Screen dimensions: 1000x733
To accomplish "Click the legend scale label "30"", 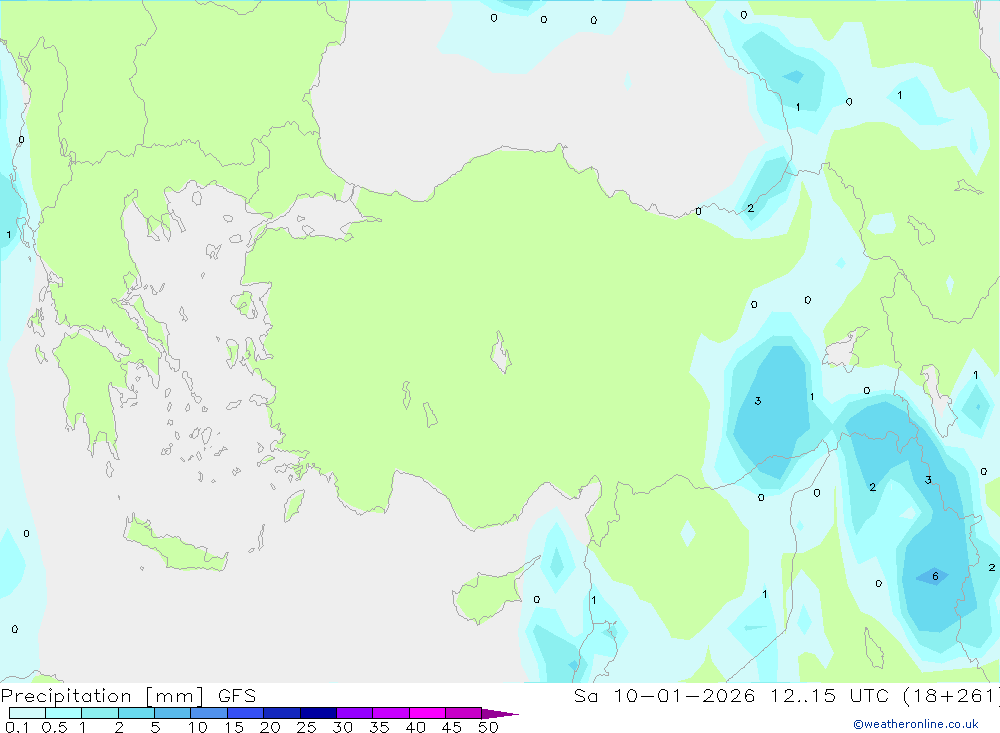I will click(342, 727).
